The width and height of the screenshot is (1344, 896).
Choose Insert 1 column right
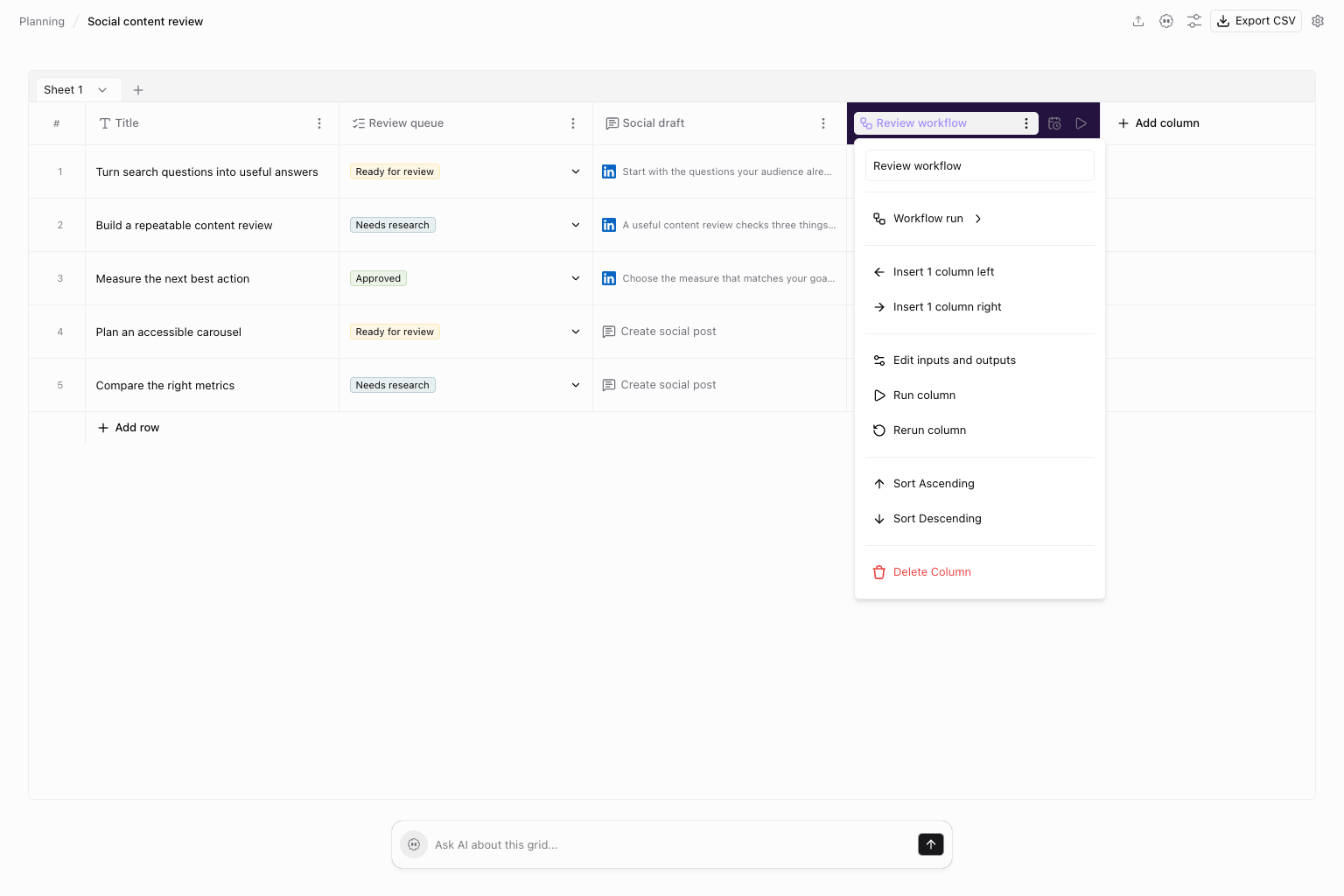pos(979,307)
